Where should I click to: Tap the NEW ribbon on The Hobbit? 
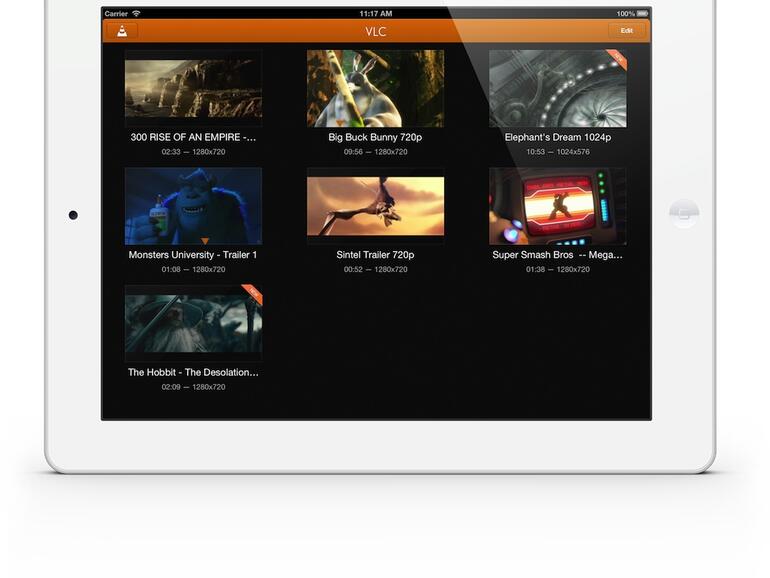coord(253,294)
